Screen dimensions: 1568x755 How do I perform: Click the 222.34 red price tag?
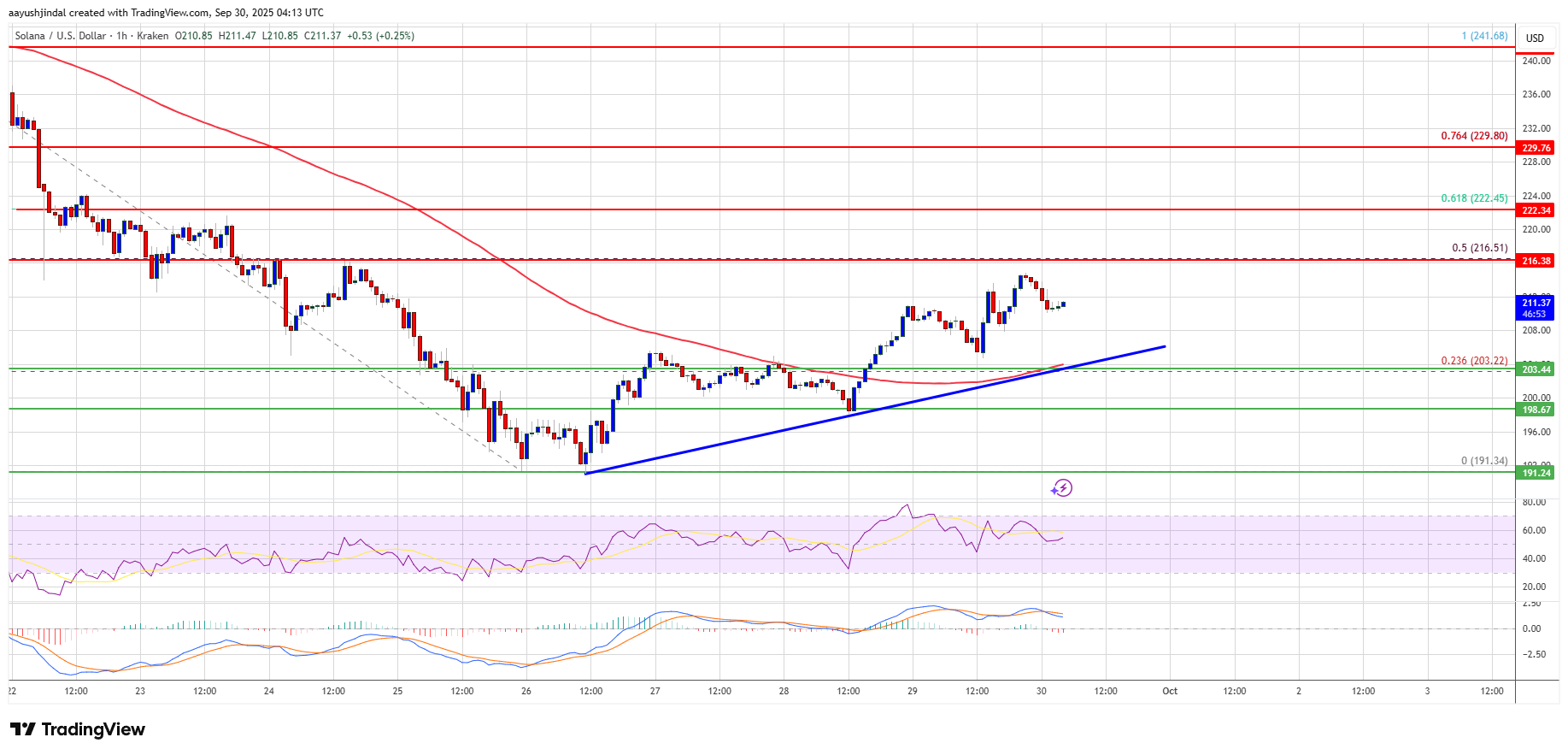pyautogui.click(x=1536, y=210)
